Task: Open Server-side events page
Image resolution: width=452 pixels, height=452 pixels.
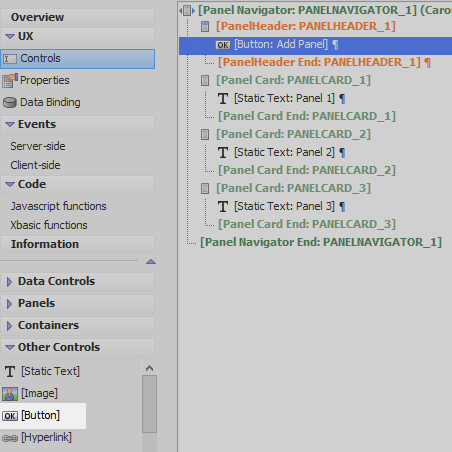Action: 38,146
